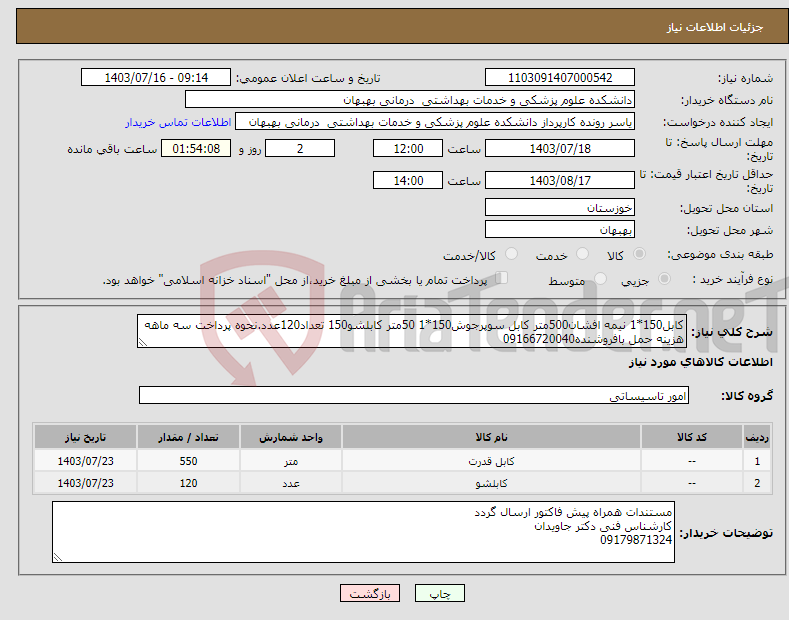
Task: Select the کالا radio button
Action: click(x=639, y=254)
